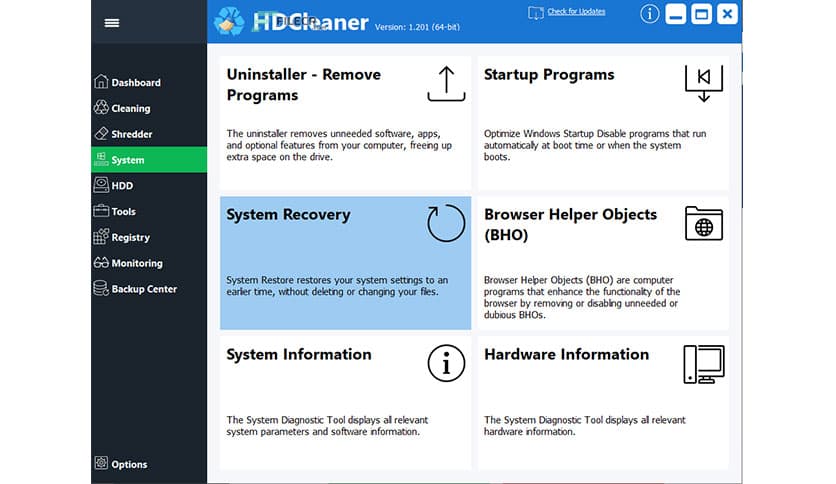Click the version 1.201 (64-bit) label
This screenshot has height=484, width=836.
click(x=417, y=27)
